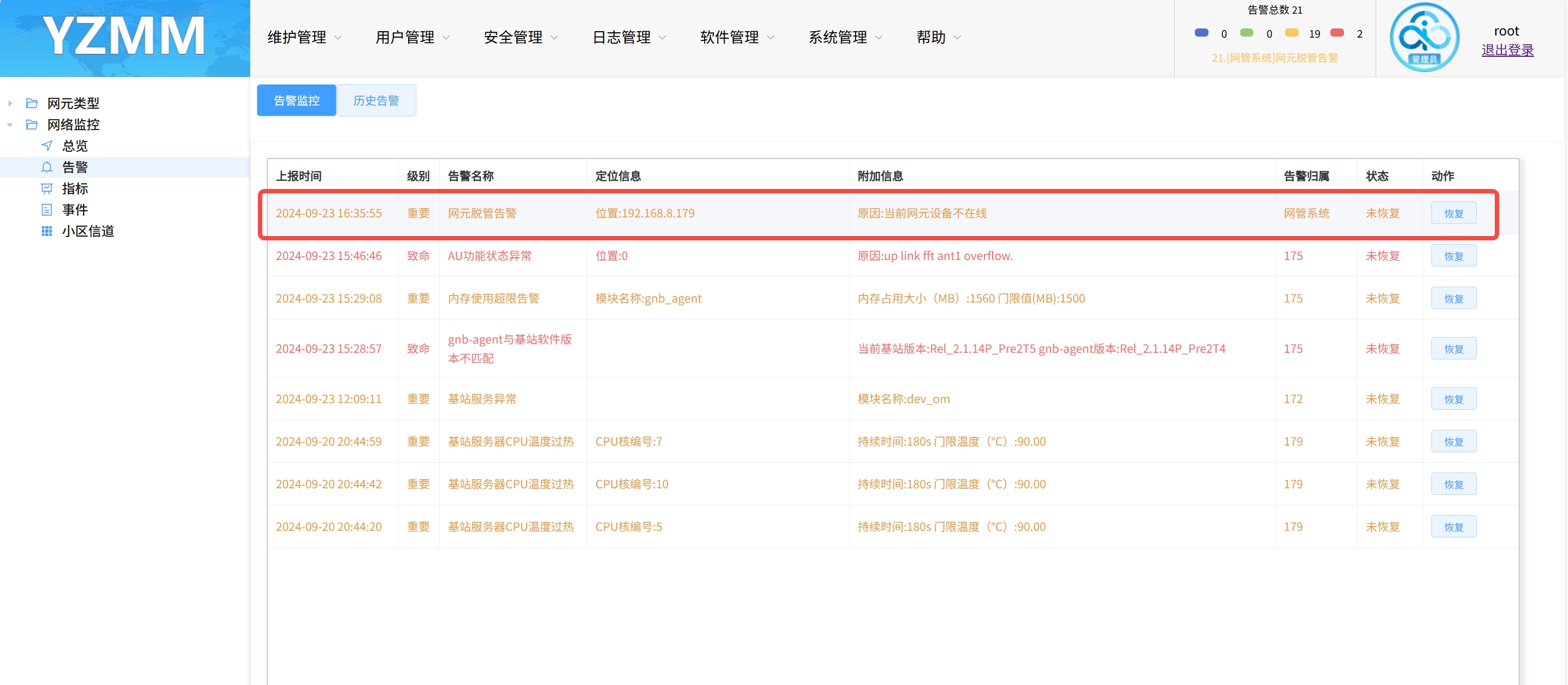Click 恢复 for the AU功能状态异常 row

pos(1454,256)
